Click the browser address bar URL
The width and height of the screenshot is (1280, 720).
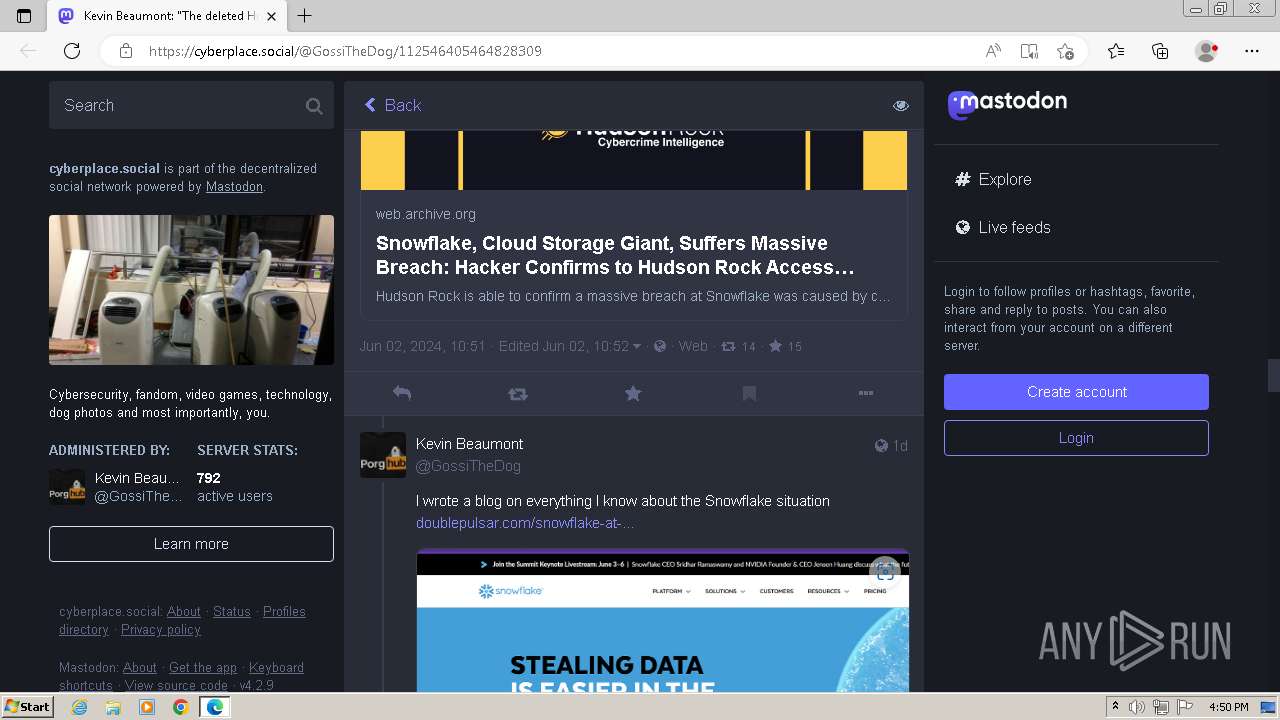tap(345, 51)
